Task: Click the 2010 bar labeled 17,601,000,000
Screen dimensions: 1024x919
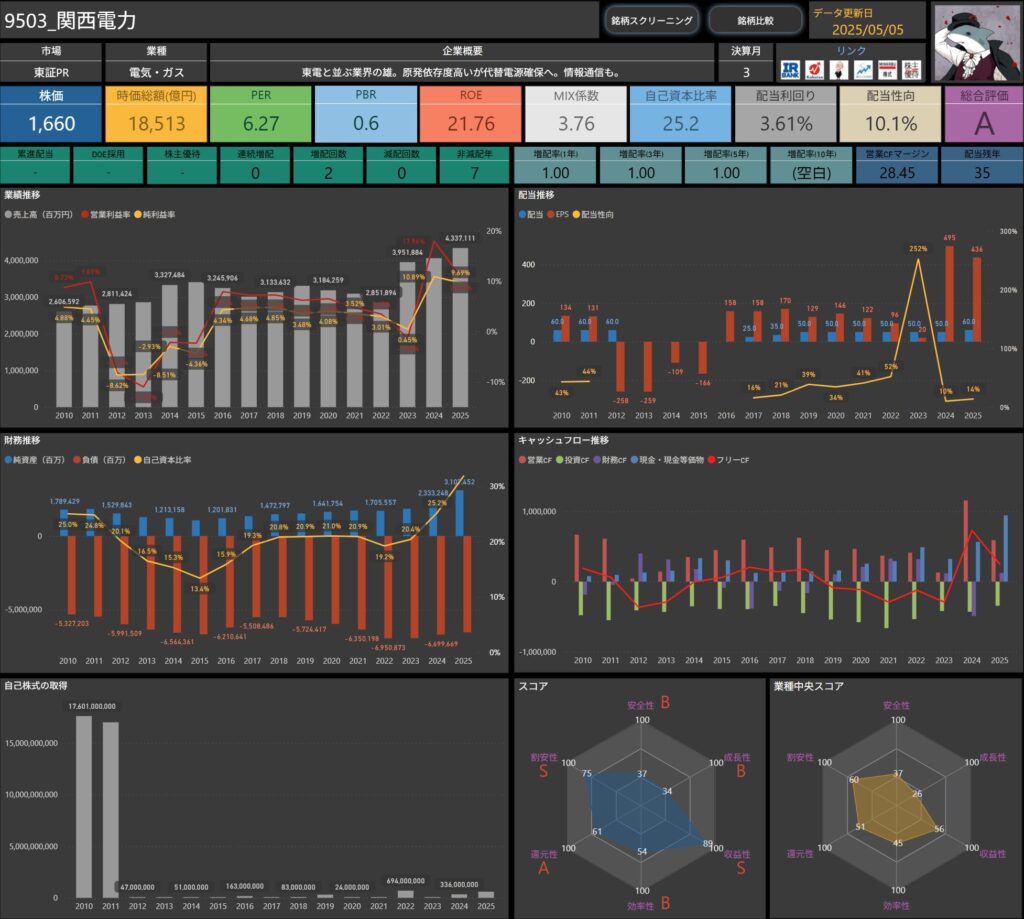Action: [x=84, y=807]
